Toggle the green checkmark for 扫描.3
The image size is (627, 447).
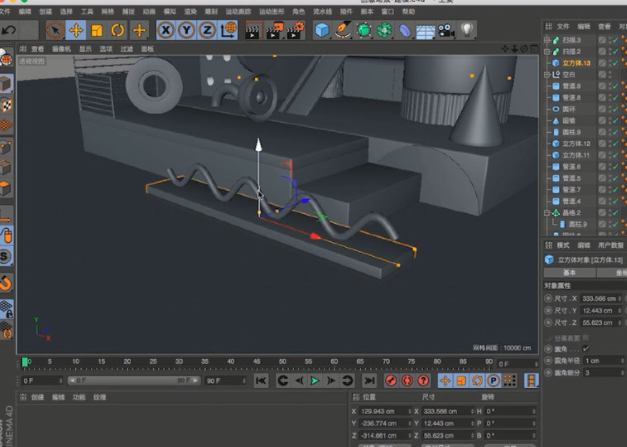click(615, 40)
